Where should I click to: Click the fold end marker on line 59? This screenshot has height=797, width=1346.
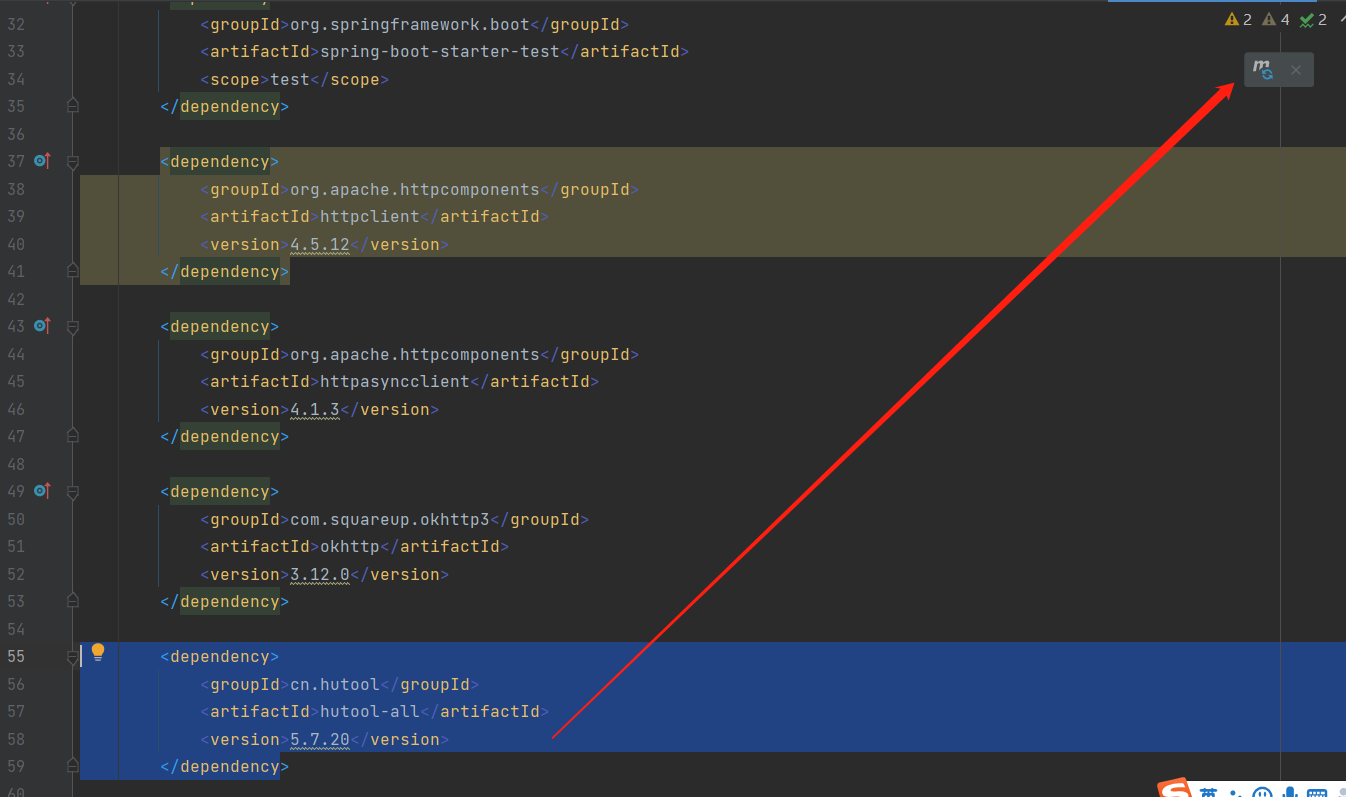[x=72, y=766]
